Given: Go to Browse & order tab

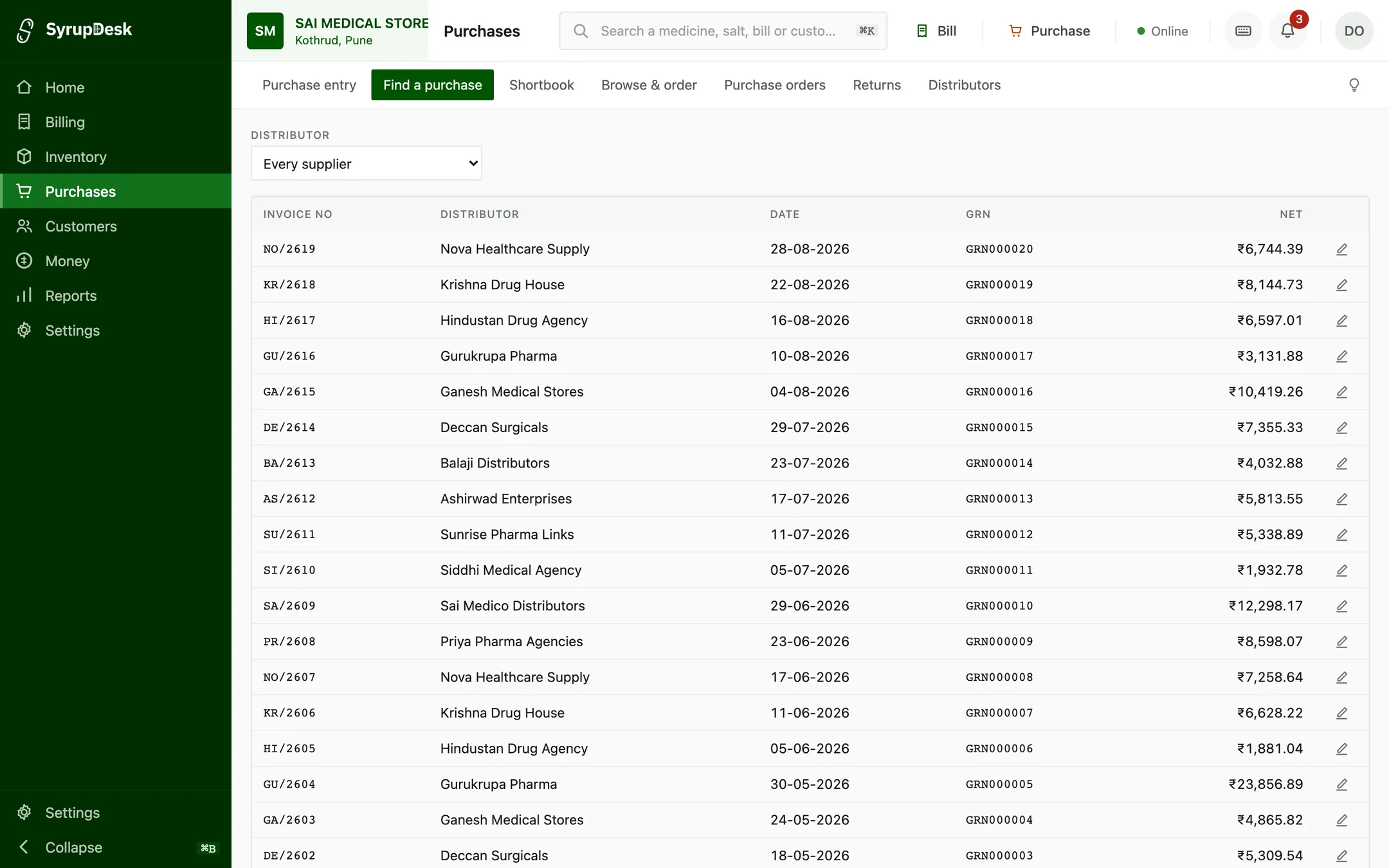Looking at the screenshot, I should pos(649,85).
